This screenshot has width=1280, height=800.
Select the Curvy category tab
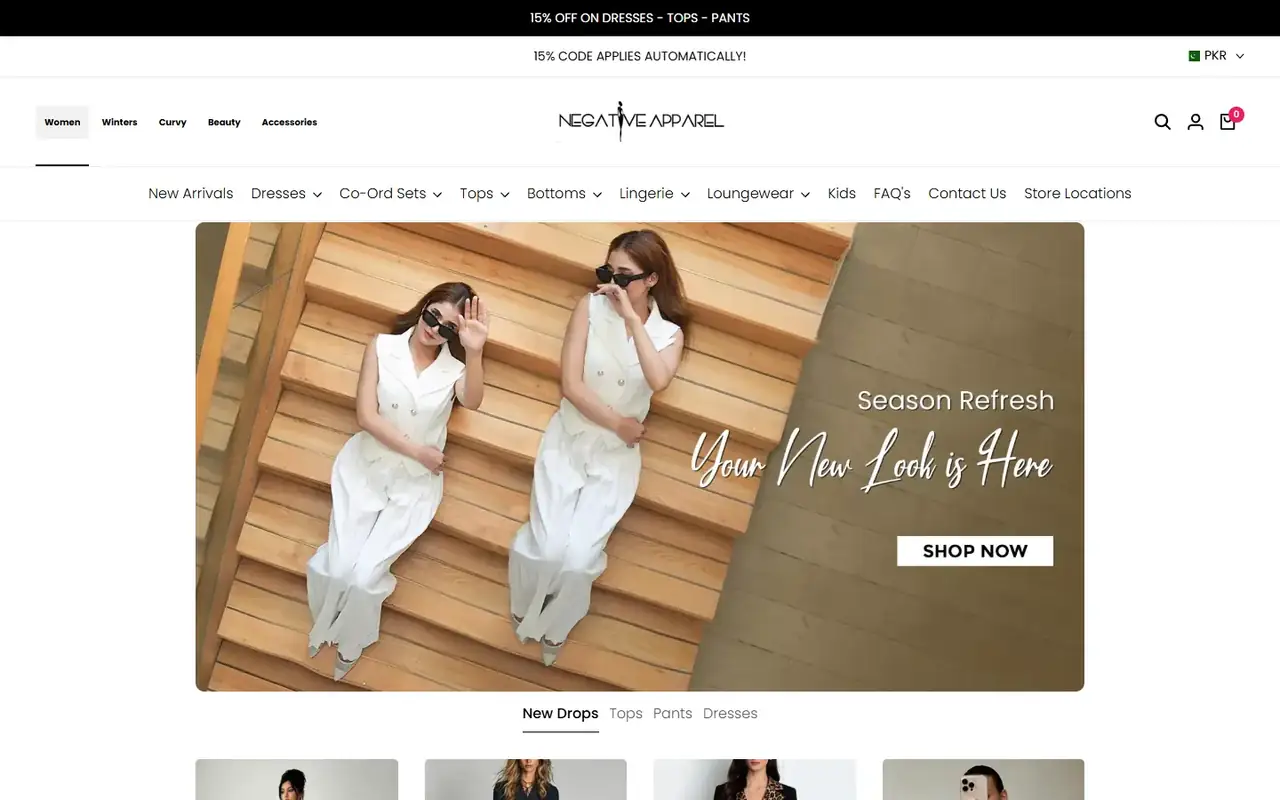coord(172,122)
